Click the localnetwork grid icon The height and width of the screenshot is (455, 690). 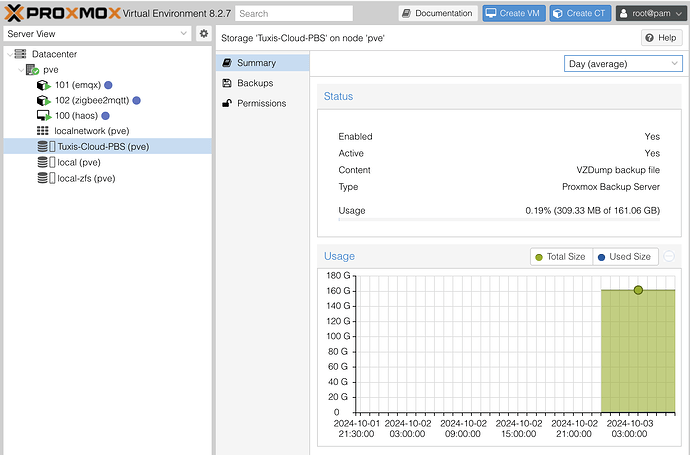pos(43,131)
